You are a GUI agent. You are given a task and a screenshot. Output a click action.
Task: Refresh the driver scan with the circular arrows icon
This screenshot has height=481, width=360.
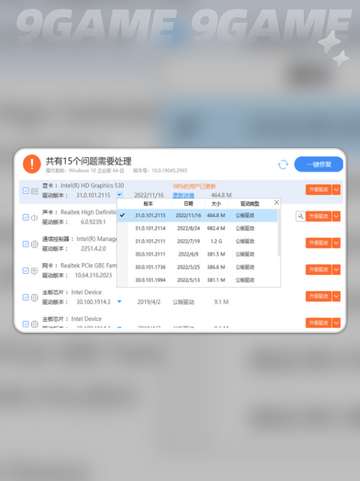point(283,165)
